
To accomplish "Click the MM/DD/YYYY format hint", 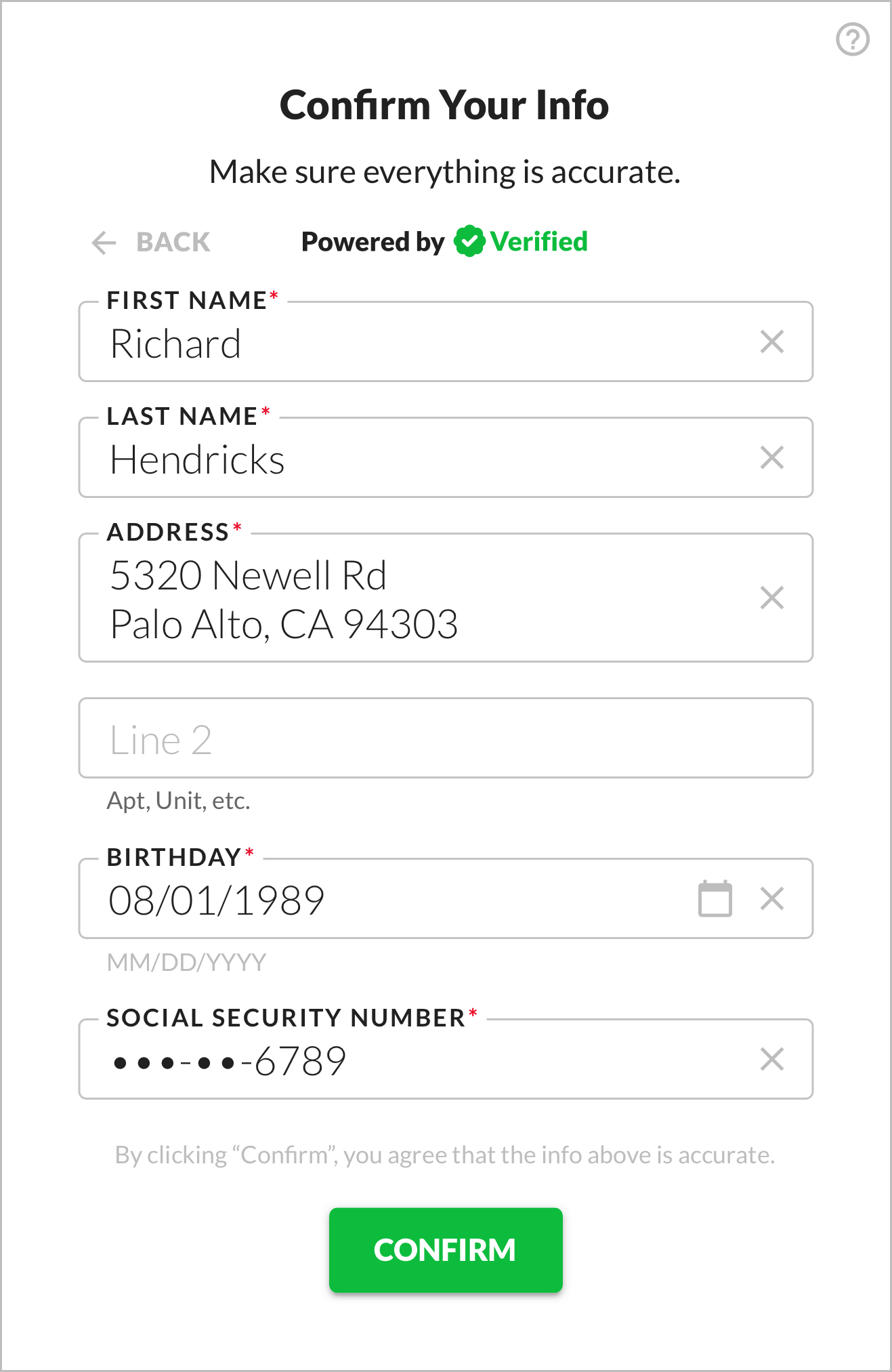I will 187,962.
